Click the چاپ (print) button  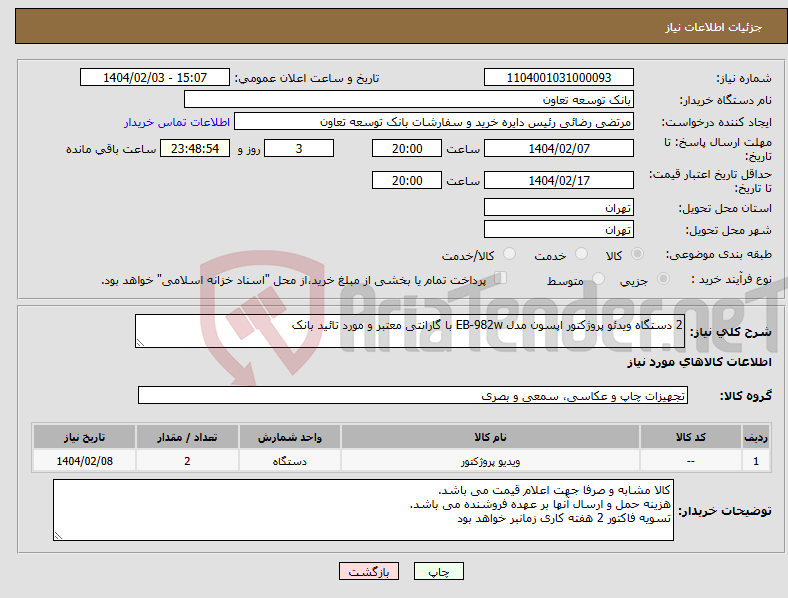tap(439, 571)
